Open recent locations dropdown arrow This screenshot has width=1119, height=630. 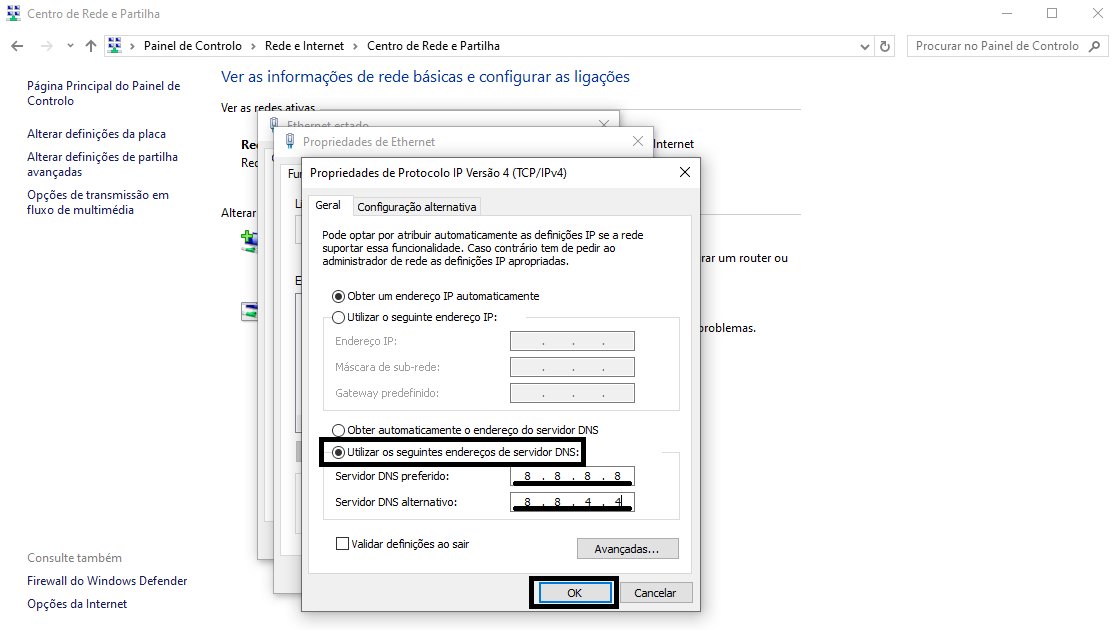[70, 46]
